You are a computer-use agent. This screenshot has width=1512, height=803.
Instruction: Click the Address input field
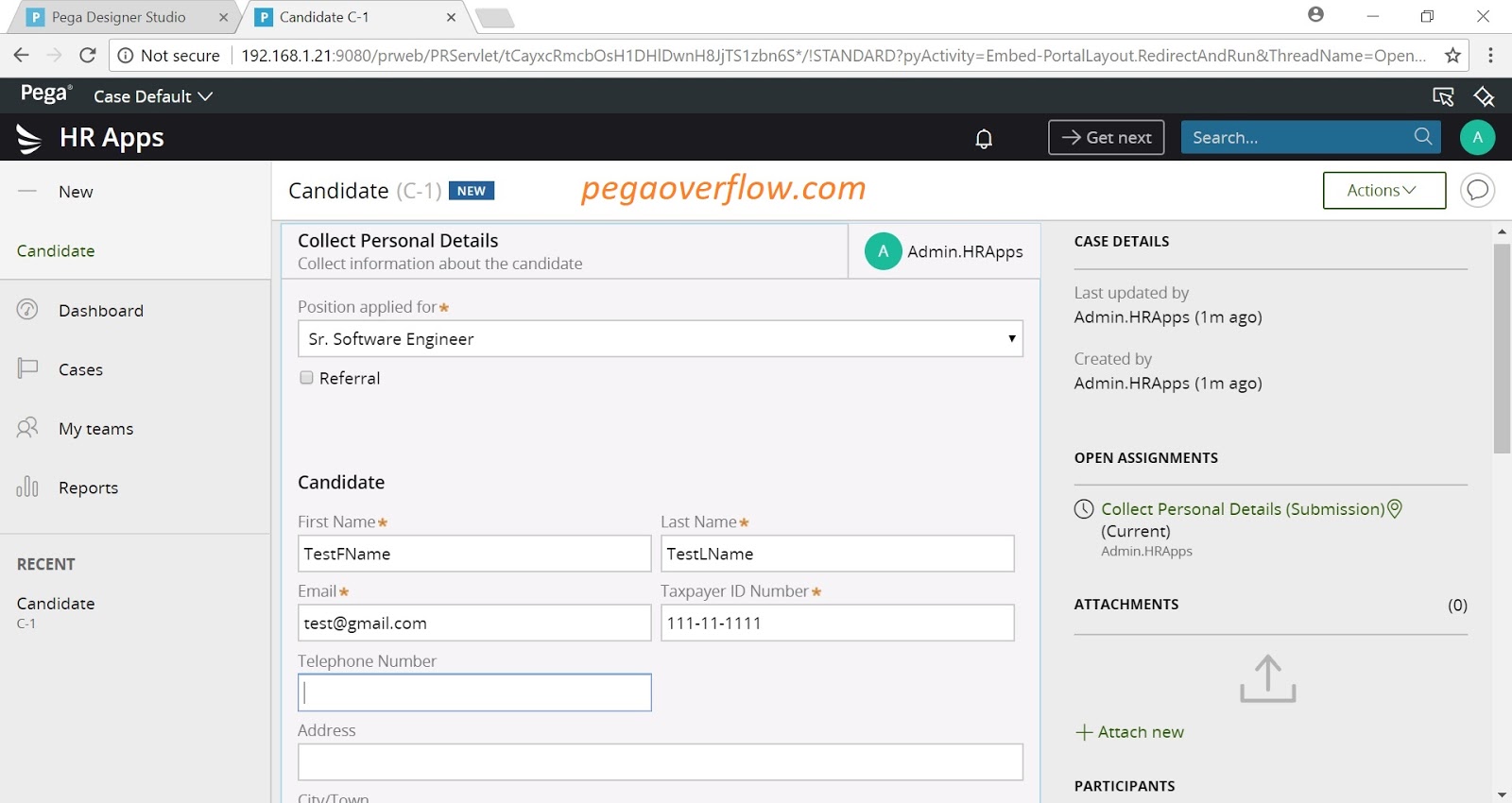660,761
